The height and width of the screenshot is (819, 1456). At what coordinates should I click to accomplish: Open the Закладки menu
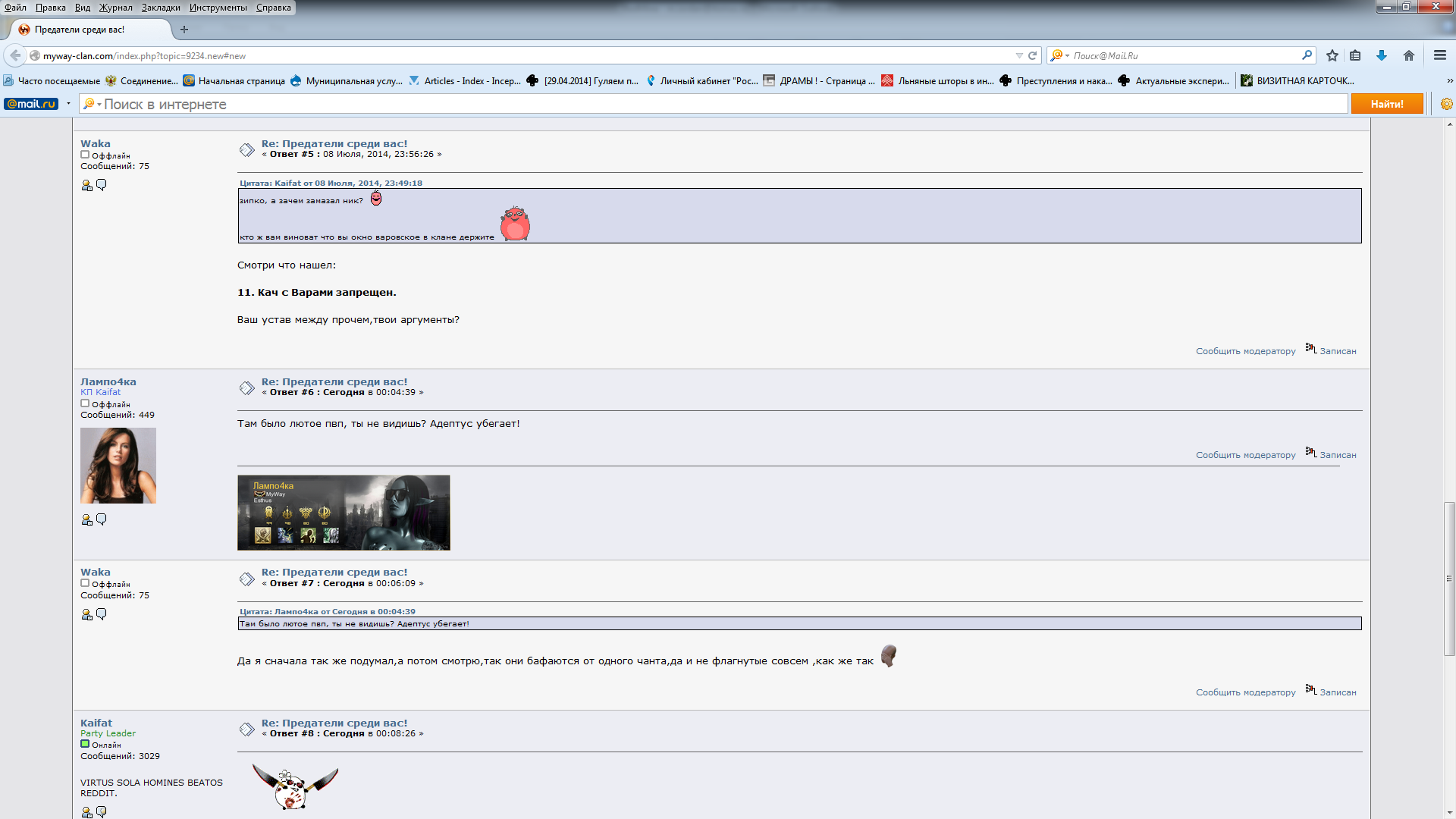coord(161,8)
